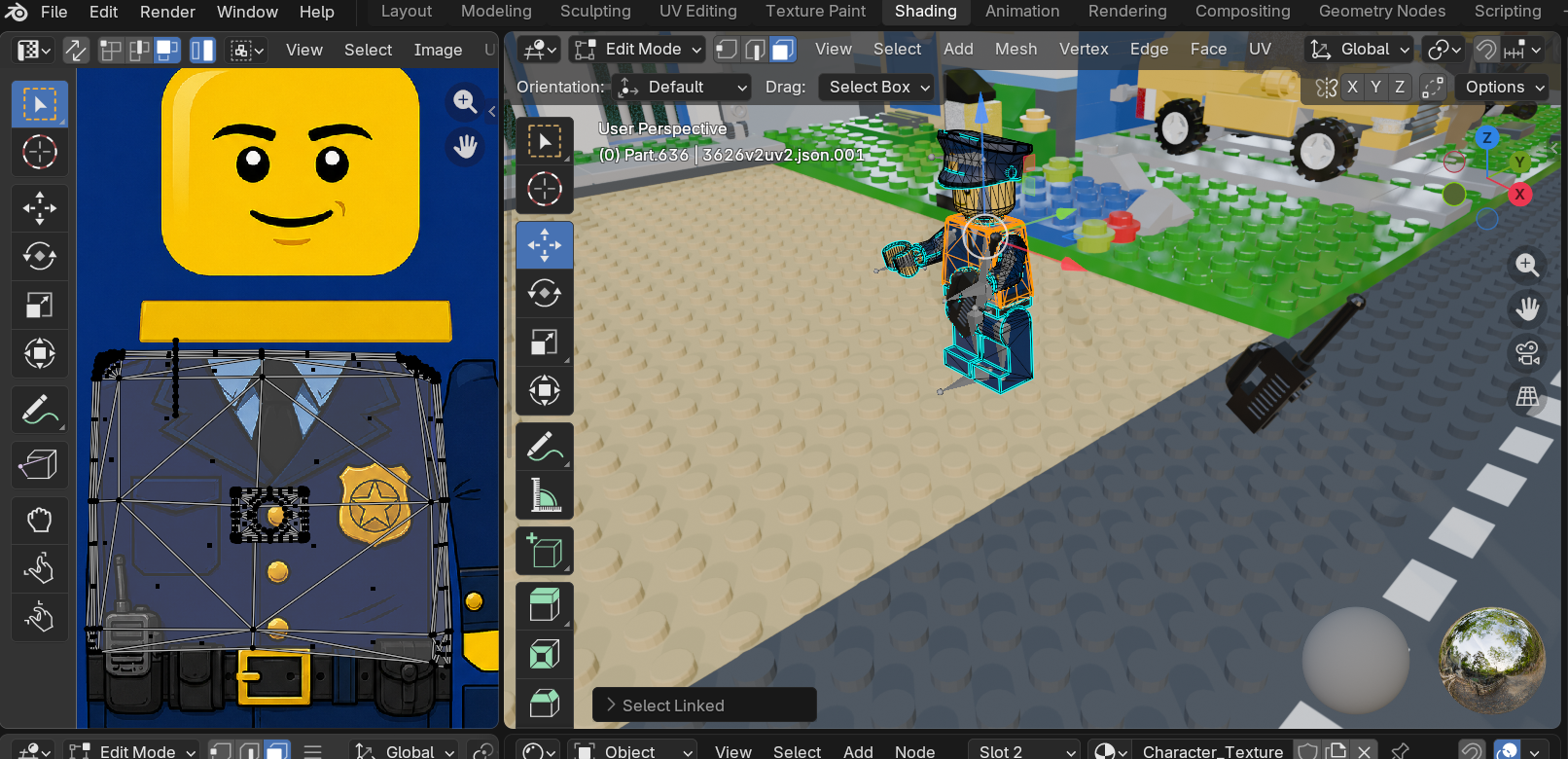1568x759 pixels.
Task: Enable vertex select mode in 3D viewport header
Action: point(727,49)
